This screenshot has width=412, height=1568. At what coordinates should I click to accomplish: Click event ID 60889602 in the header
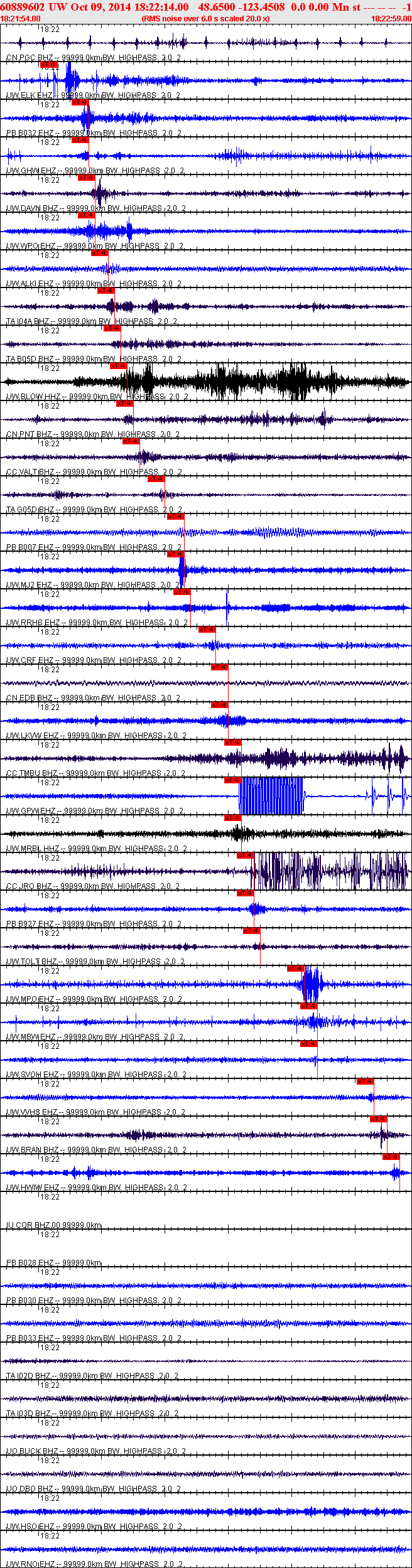coord(22,7)
